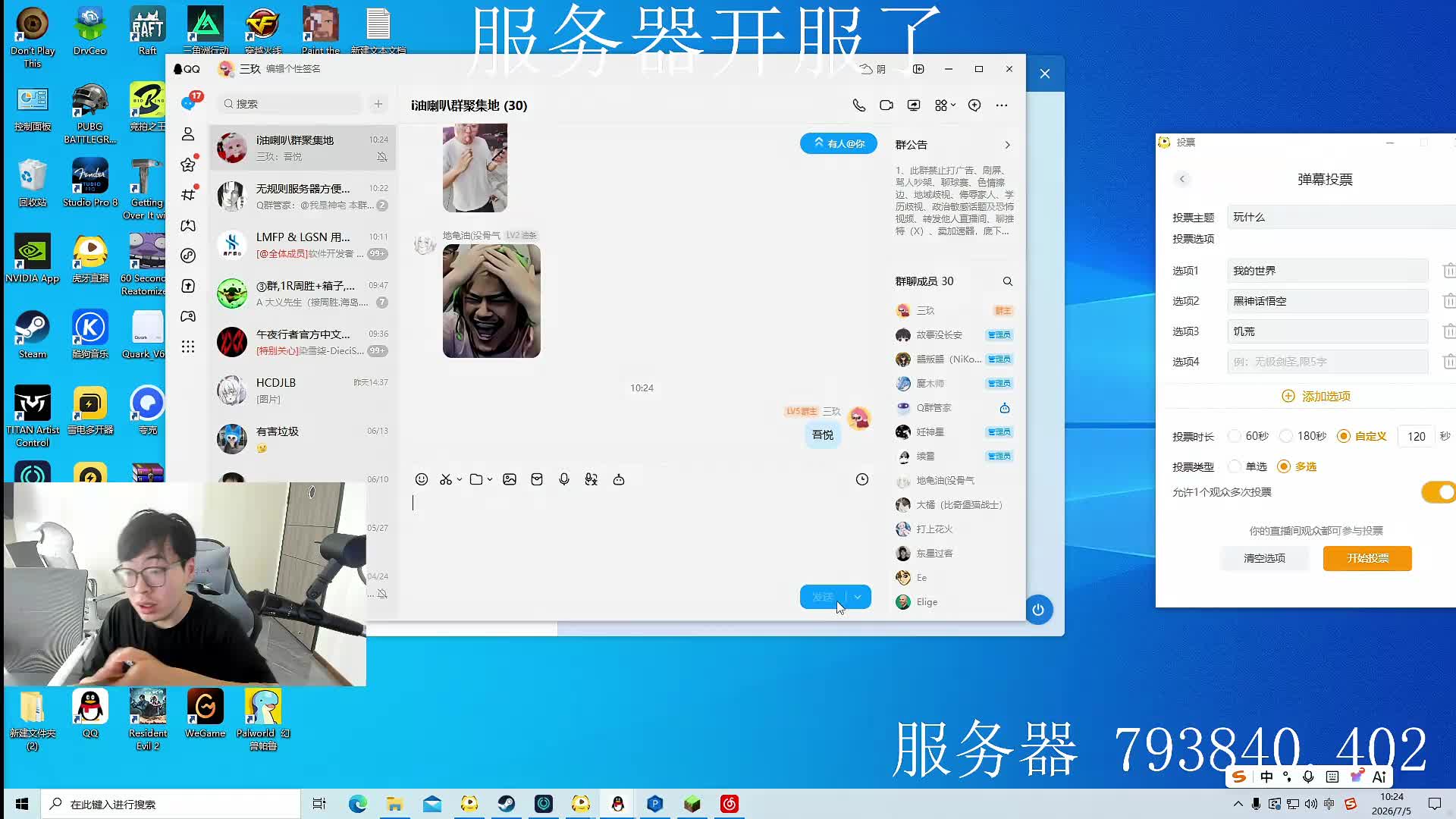Open 有害垃圾 conversation
The width and height of the screenshot is (1456, 819).
(303, 439)
